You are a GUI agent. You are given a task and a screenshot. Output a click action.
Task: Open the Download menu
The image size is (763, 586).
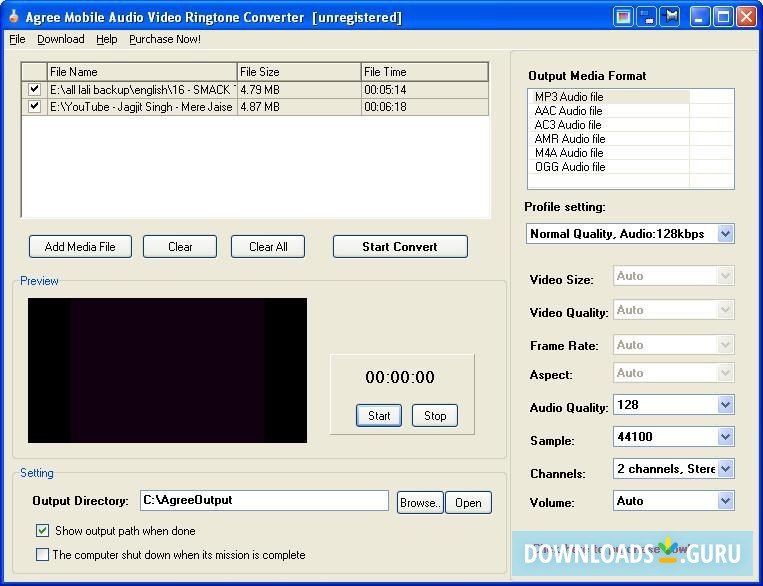click(x=61, y=39)
